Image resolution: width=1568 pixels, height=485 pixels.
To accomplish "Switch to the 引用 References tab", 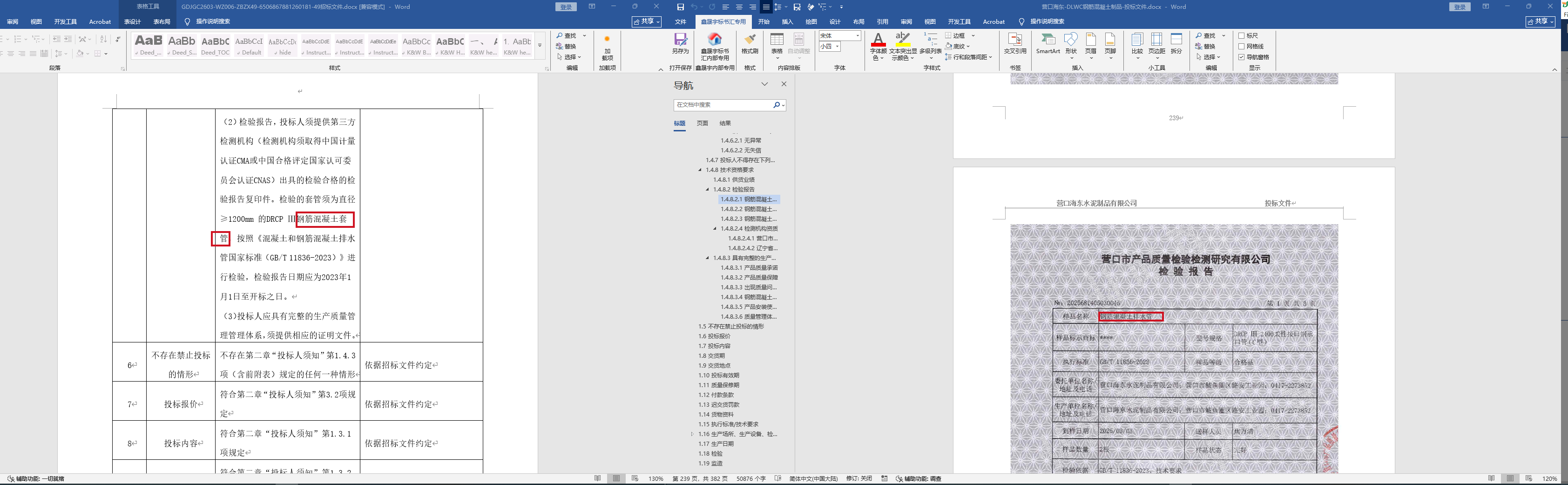I will click(x=883, y=22).
